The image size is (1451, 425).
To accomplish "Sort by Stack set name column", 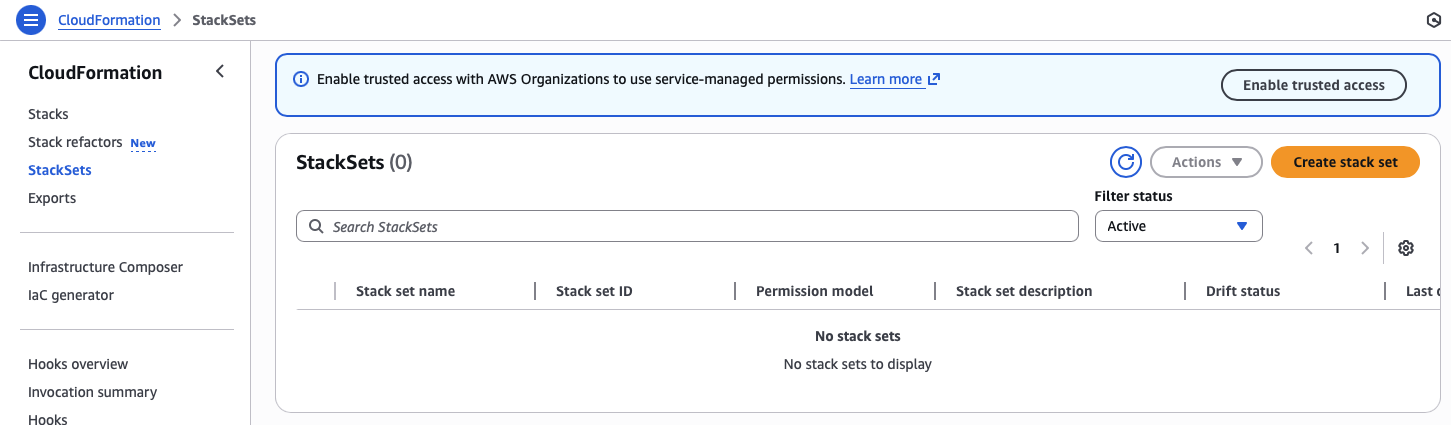I will [405, 291].
